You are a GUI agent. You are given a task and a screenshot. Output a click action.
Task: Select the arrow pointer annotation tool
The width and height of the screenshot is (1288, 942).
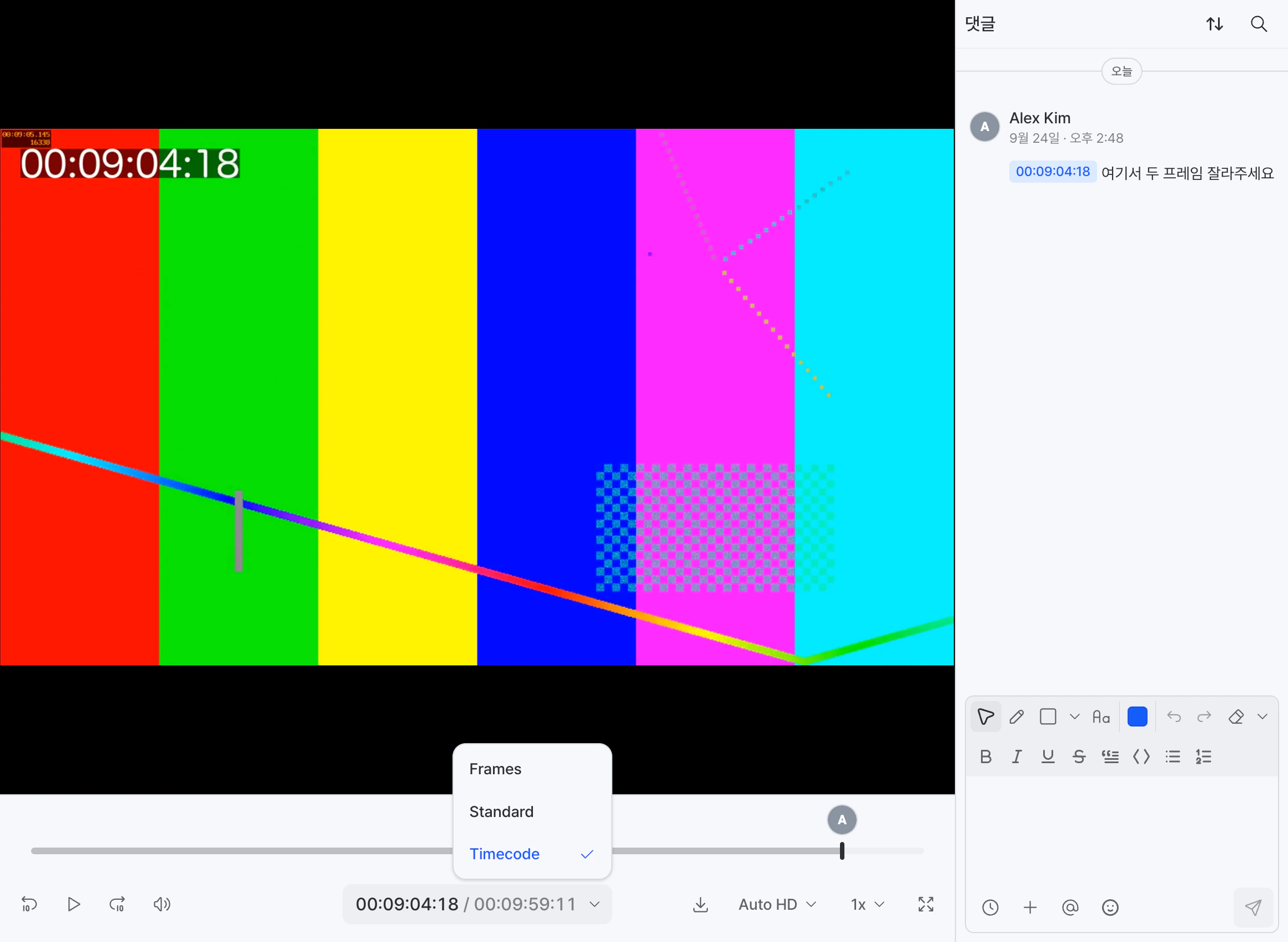pyautogui.click(x=985, y=716)
